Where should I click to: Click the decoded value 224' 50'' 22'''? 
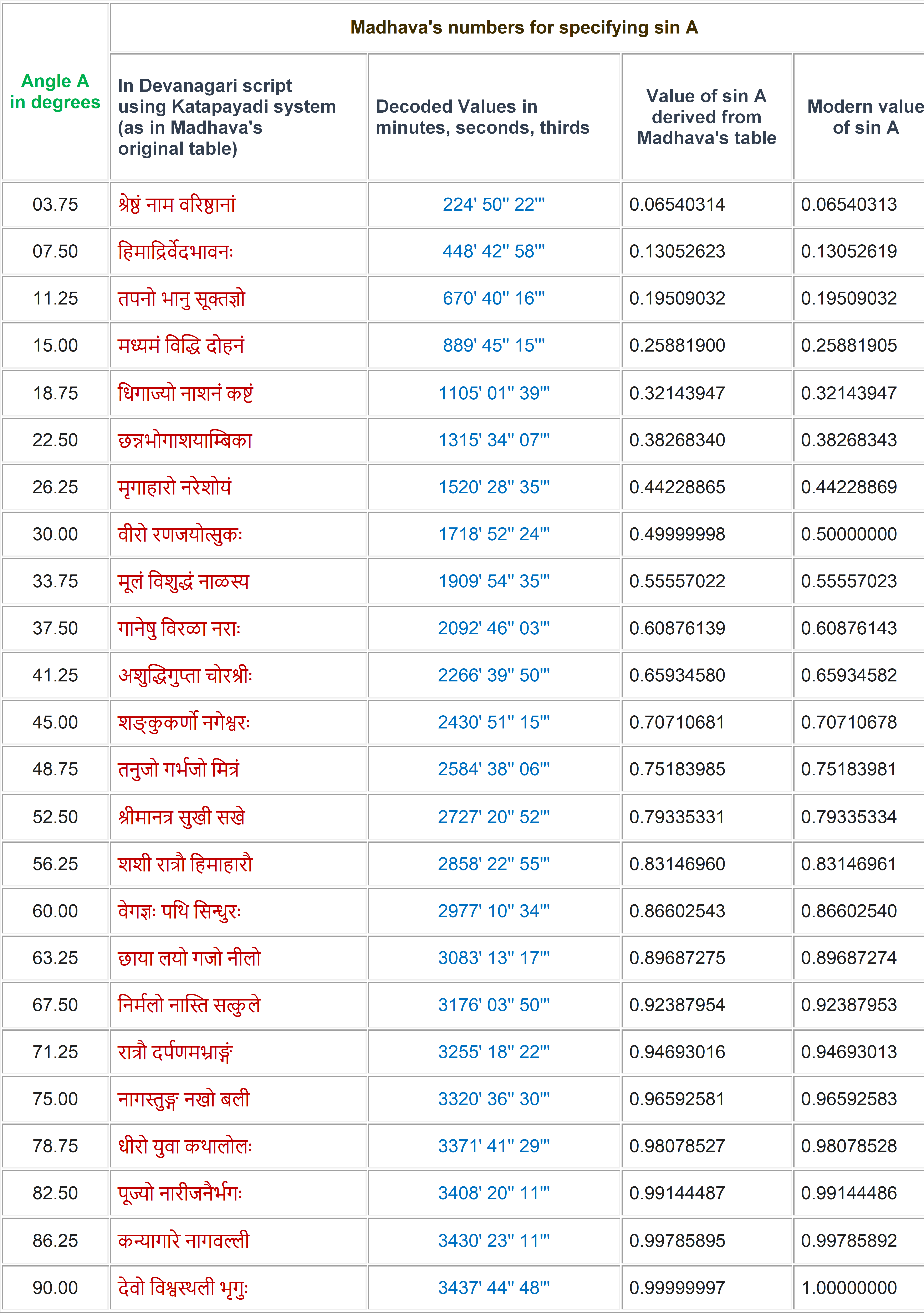click(494, 204)
